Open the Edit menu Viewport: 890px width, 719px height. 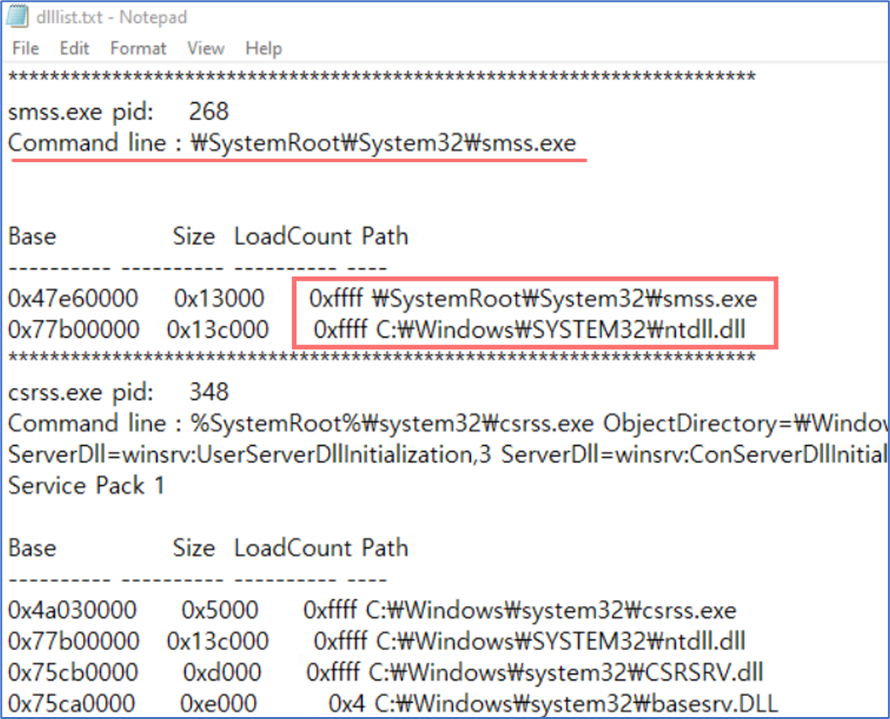point(74,48)
